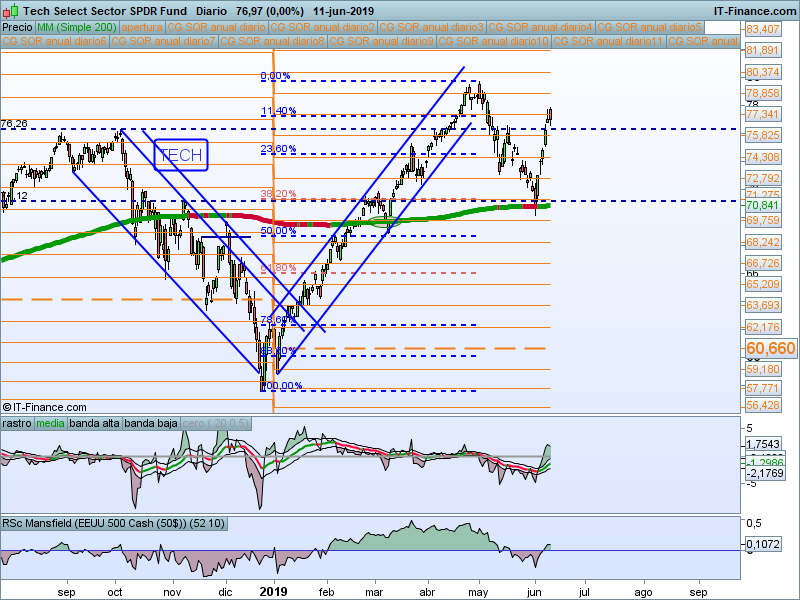Select the 77,341 price level label
This screenshot has width=800, height=600.
point(763,114)
